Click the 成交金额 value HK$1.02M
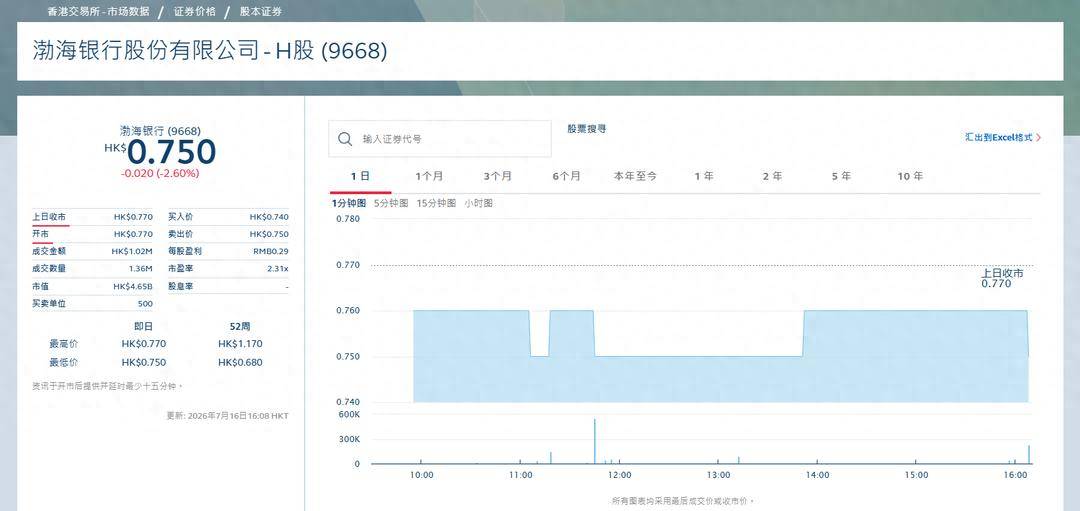The width and height of the screenshot is (1080, 511). coord(132,251)
